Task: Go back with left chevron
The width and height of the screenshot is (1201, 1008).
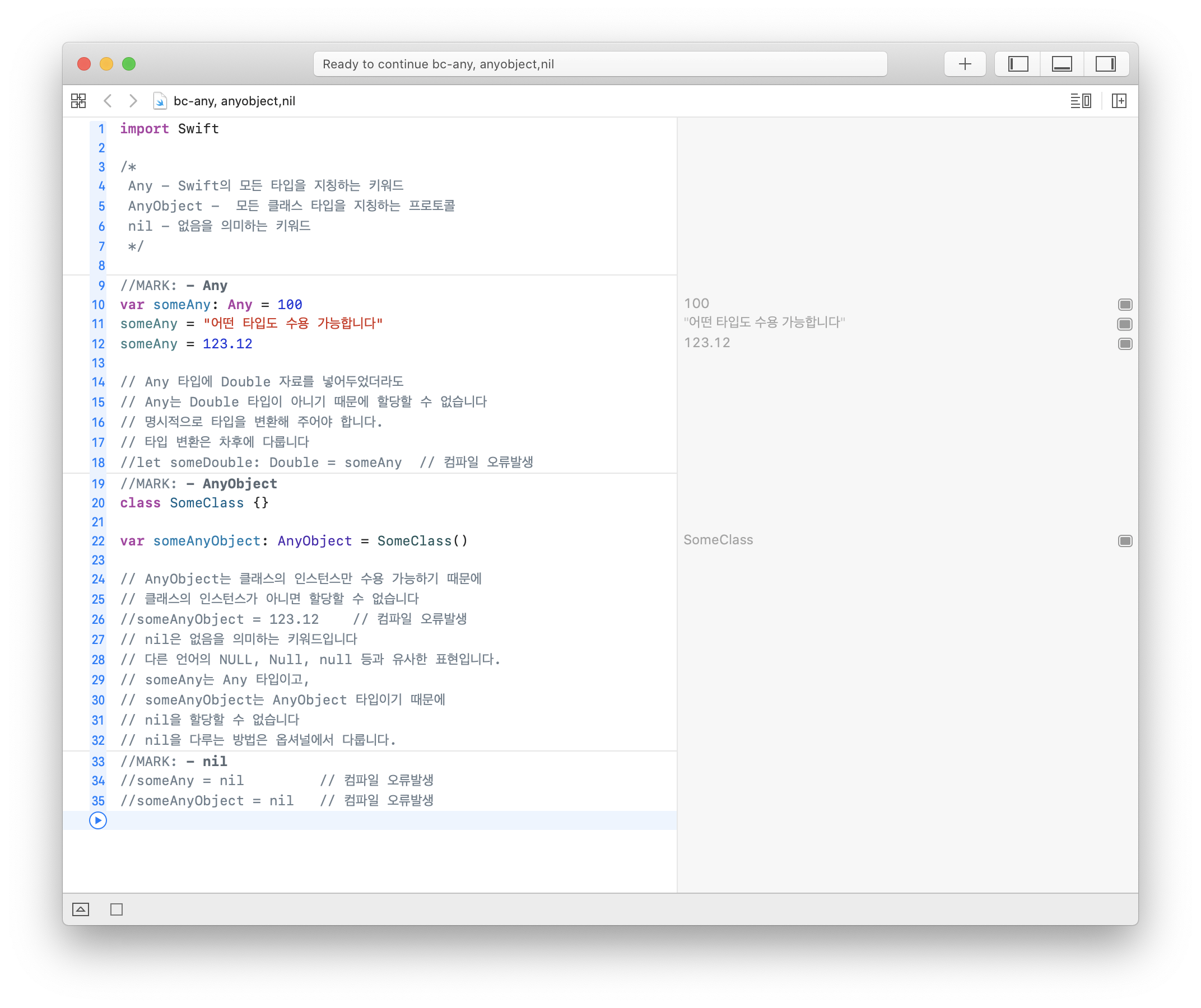Action: (108, 101)
